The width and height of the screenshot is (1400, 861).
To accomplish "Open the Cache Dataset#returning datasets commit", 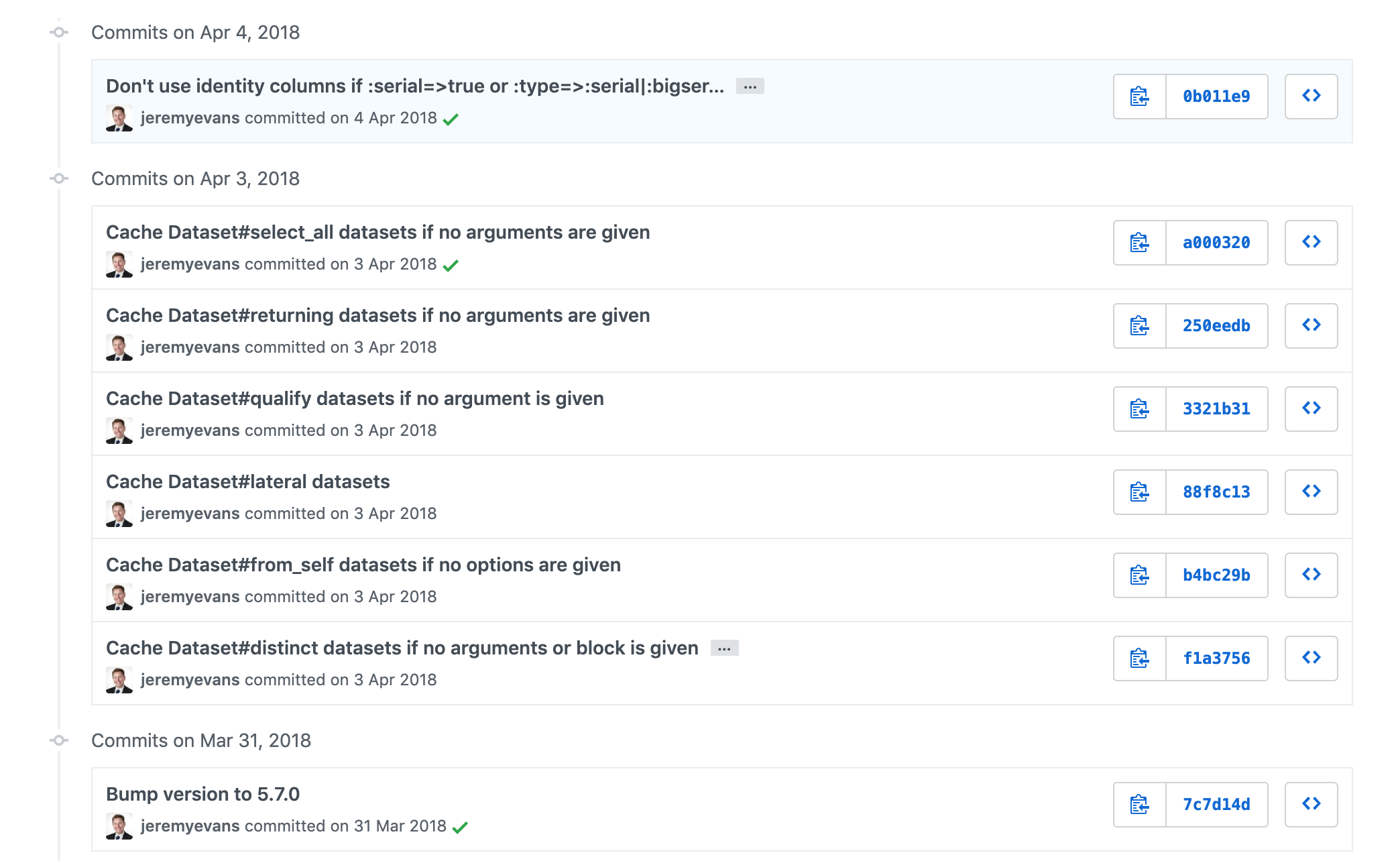I will click(x=378, y=315).
